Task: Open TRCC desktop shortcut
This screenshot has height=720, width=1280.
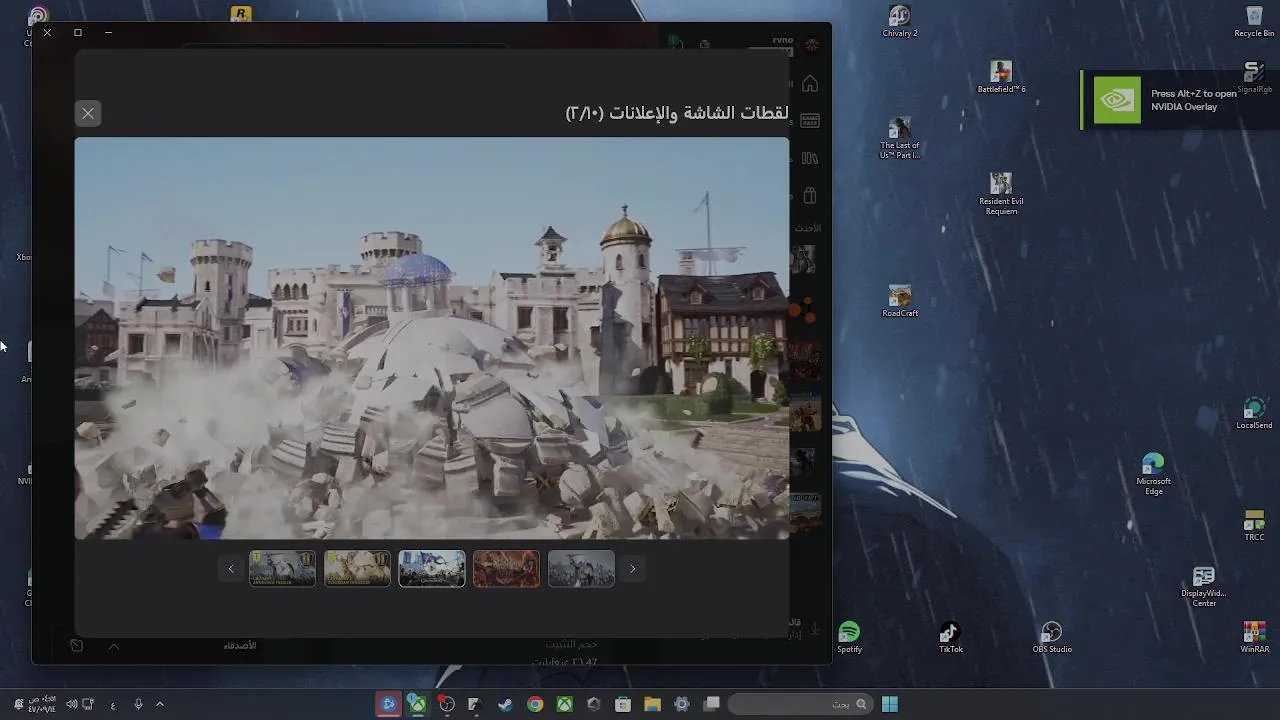Action: pos(1254,526)
